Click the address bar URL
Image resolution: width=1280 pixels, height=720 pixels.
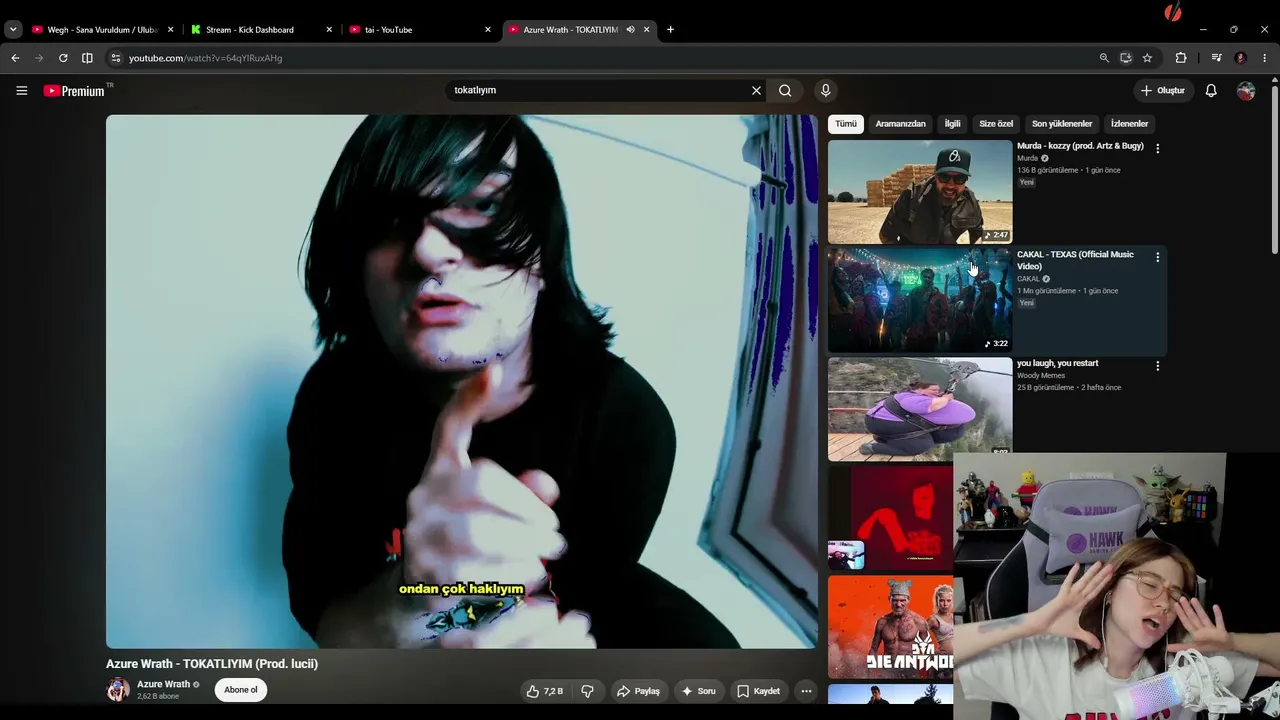pos(205,58)
